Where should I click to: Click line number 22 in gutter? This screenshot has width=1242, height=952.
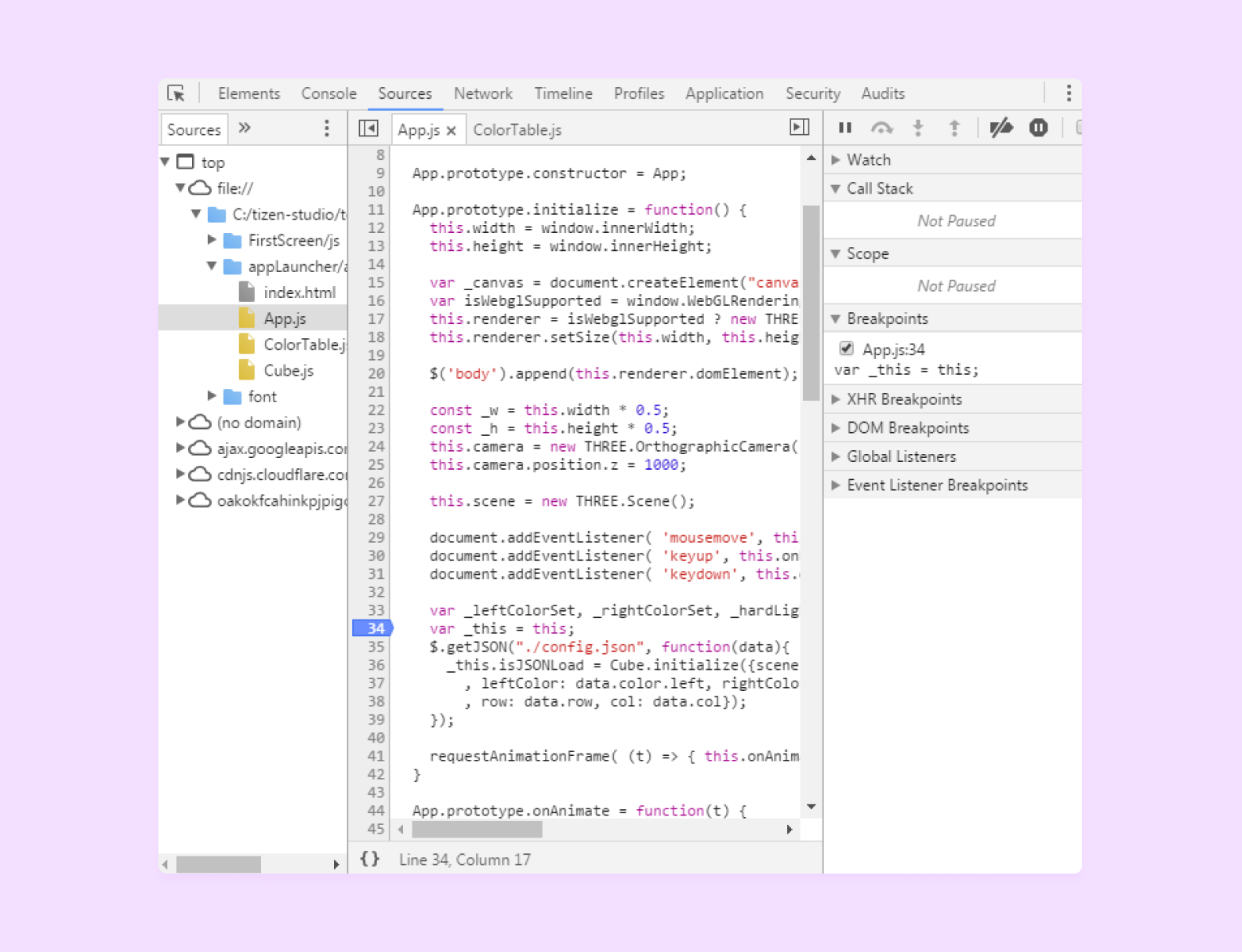pyautogui.click(x=376, y=409)
